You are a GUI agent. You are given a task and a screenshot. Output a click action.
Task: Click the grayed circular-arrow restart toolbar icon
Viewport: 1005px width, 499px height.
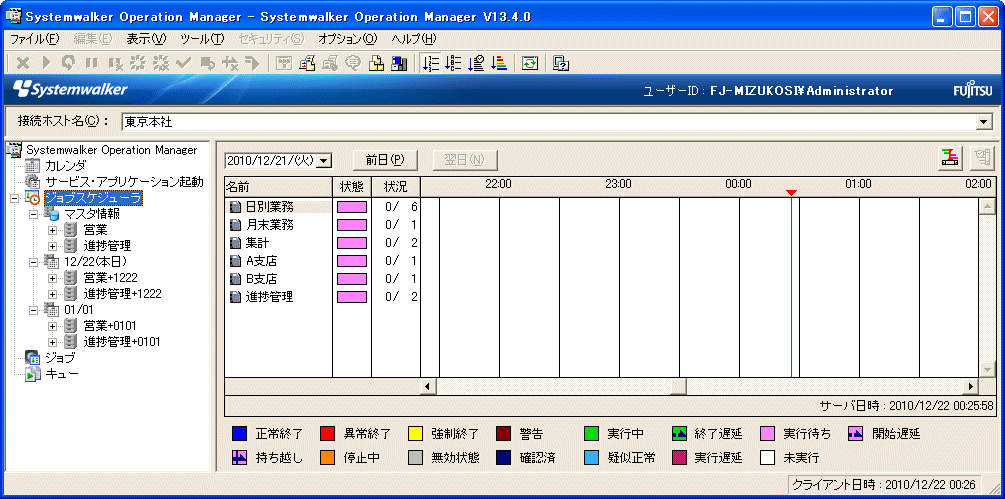[69, 63]
